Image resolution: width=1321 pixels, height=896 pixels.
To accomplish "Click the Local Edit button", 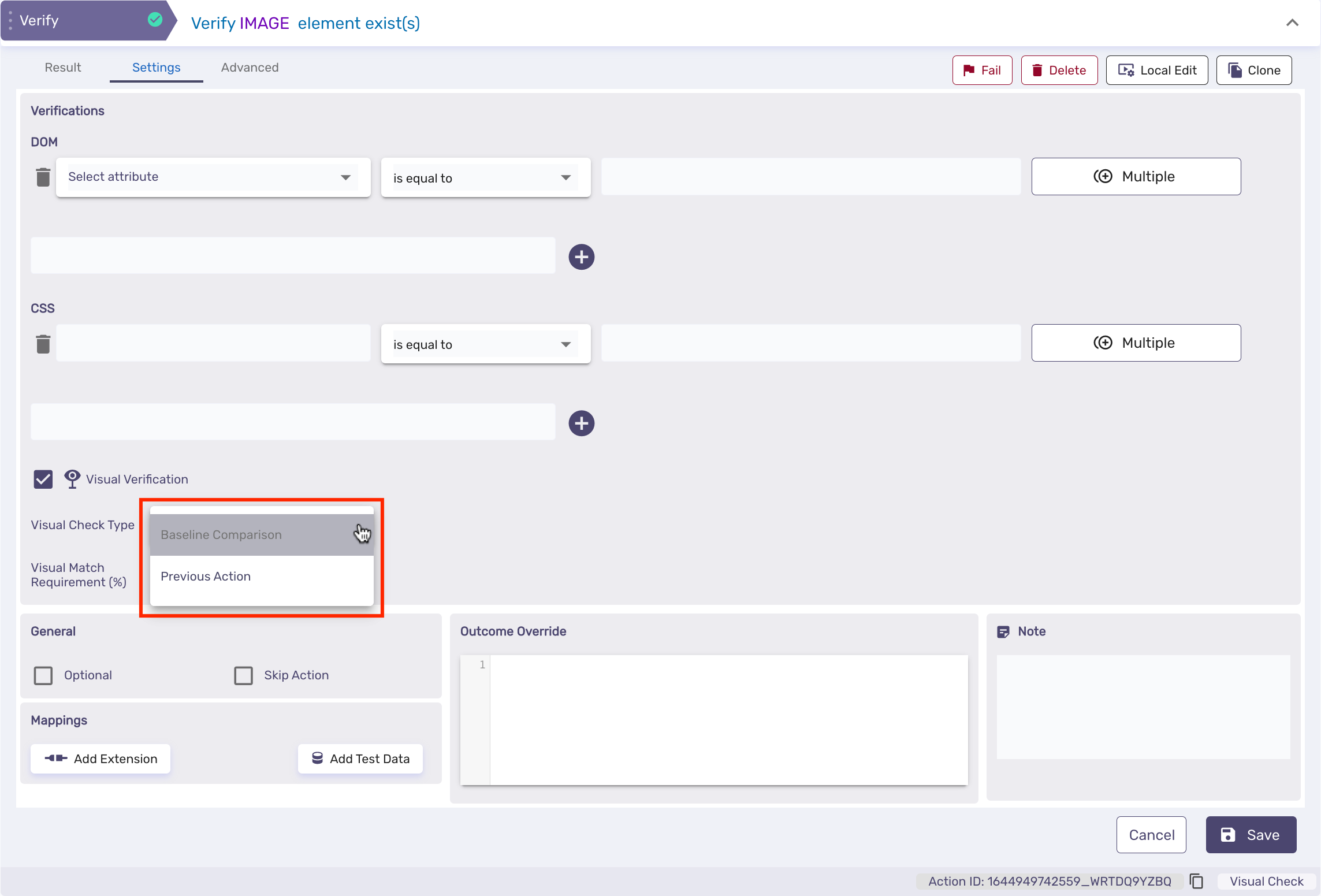I will coord(1157,70).
